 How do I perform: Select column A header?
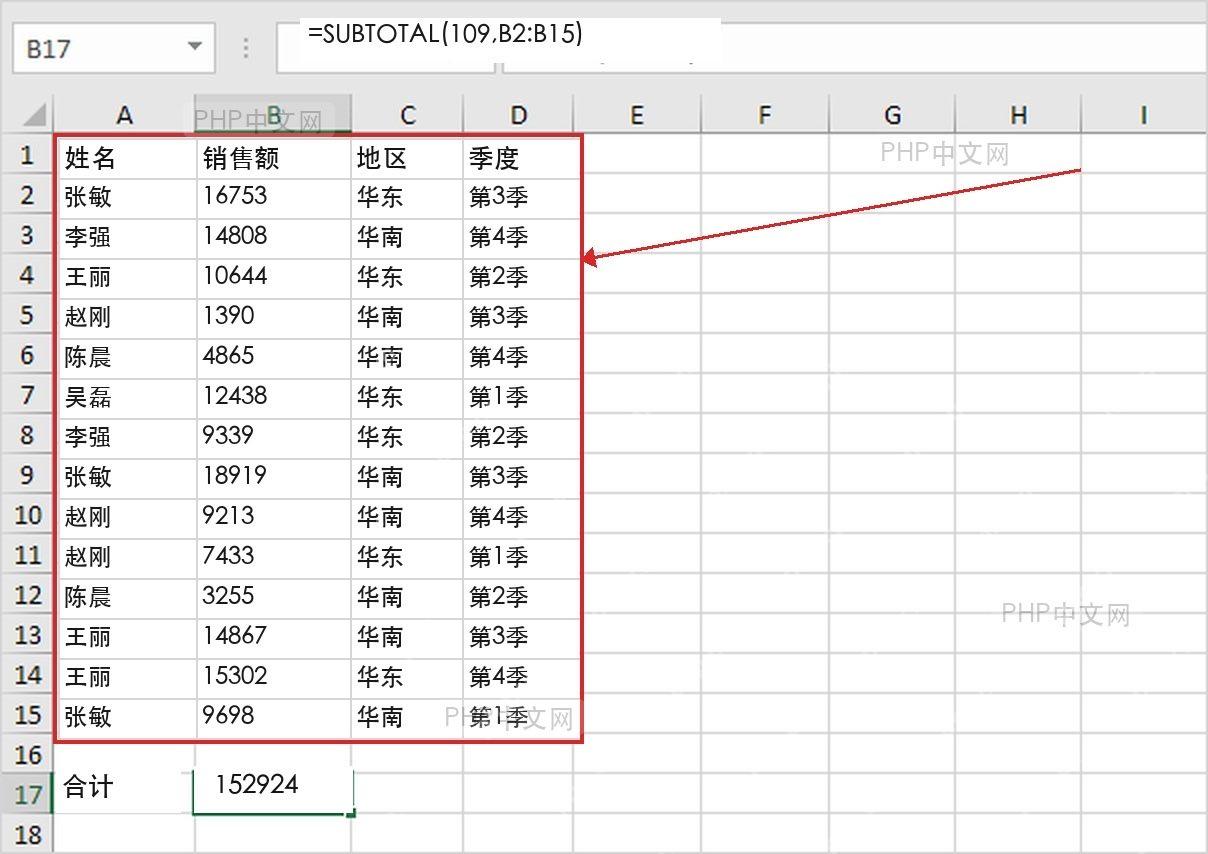click(124, 115)
